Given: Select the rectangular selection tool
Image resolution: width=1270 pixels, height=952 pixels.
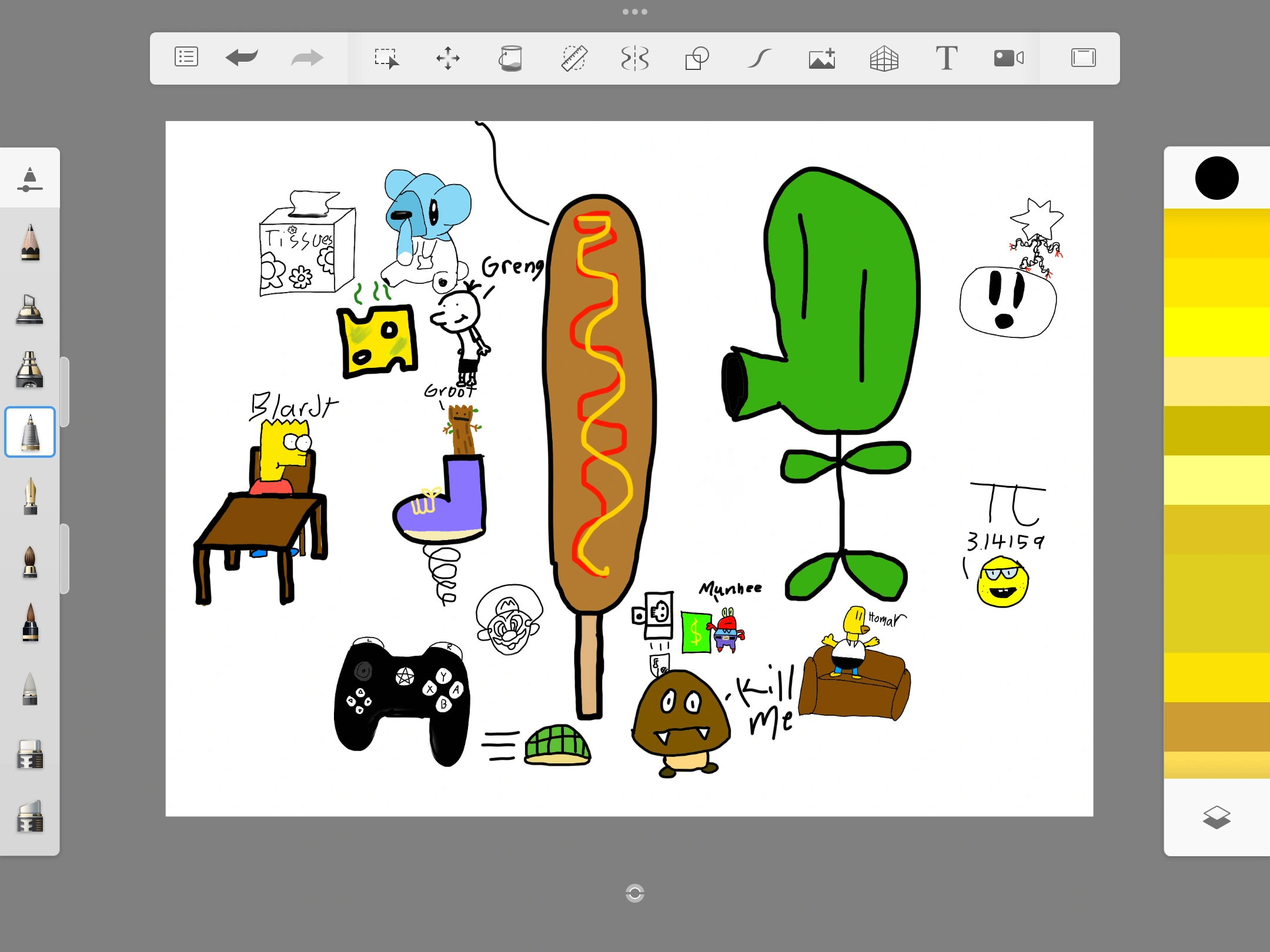Looking at the screenshot, I should click(x=386, y=58).
